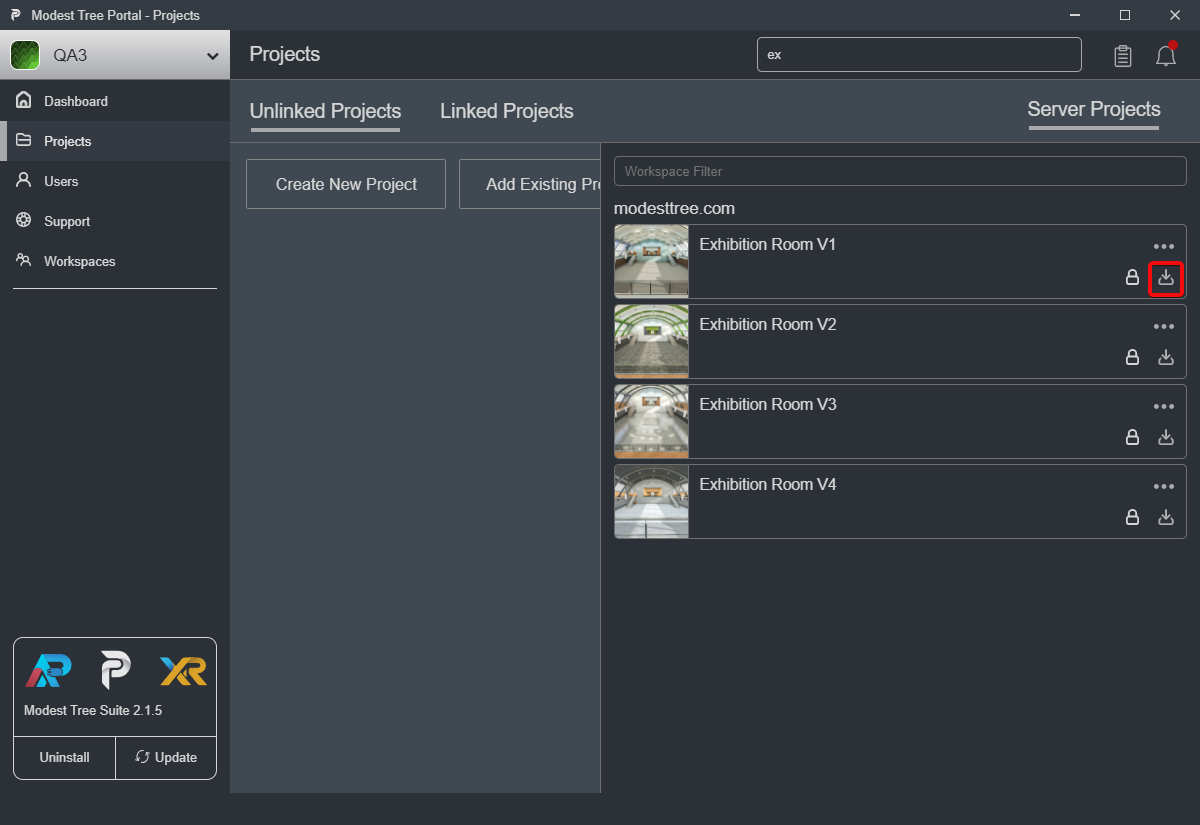Go to Dashboard in the sidebar
The height and width of the screenshot is (825, 1200).
pos(115,101)
